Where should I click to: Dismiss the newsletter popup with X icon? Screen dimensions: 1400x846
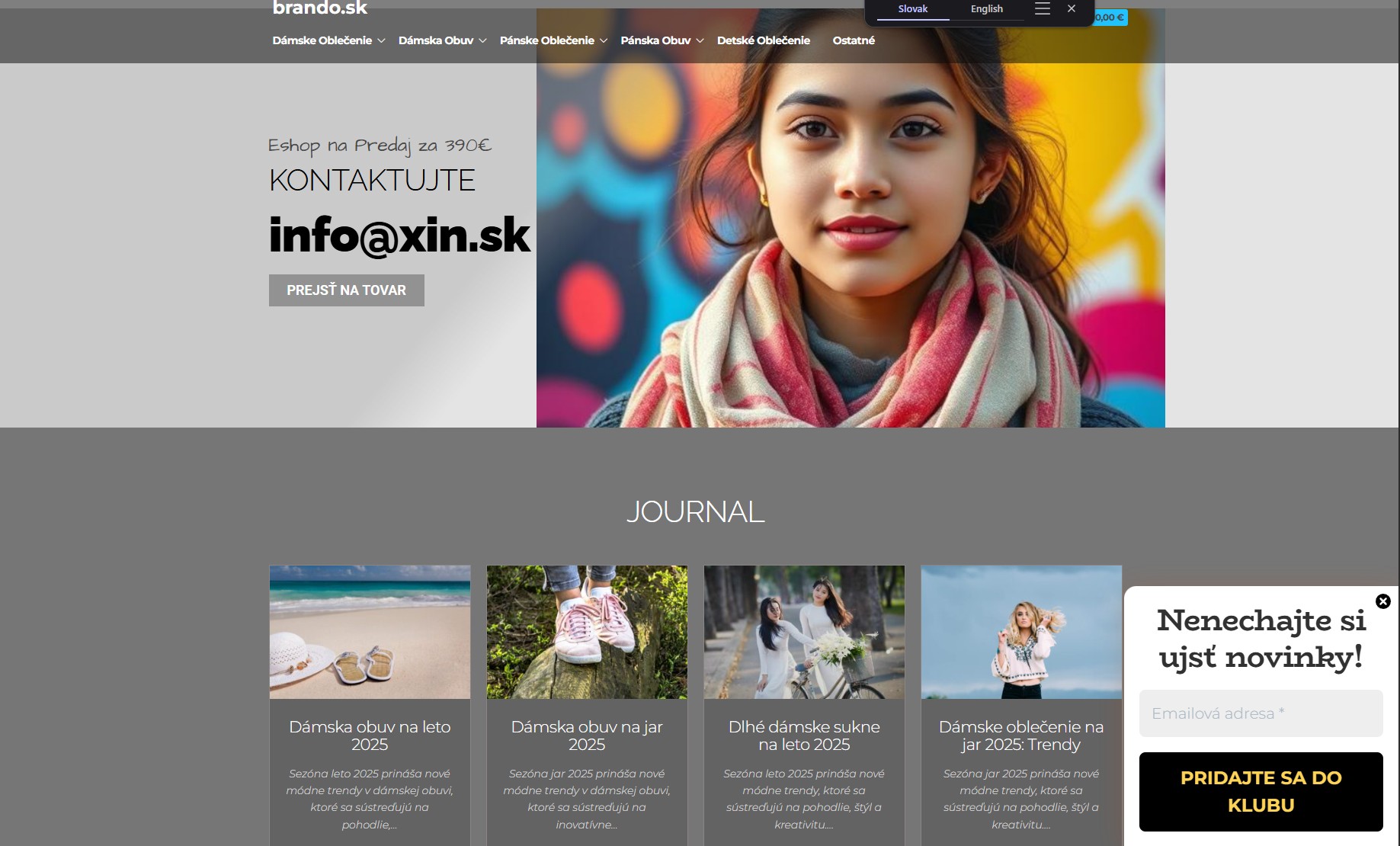pos(1382,601)
